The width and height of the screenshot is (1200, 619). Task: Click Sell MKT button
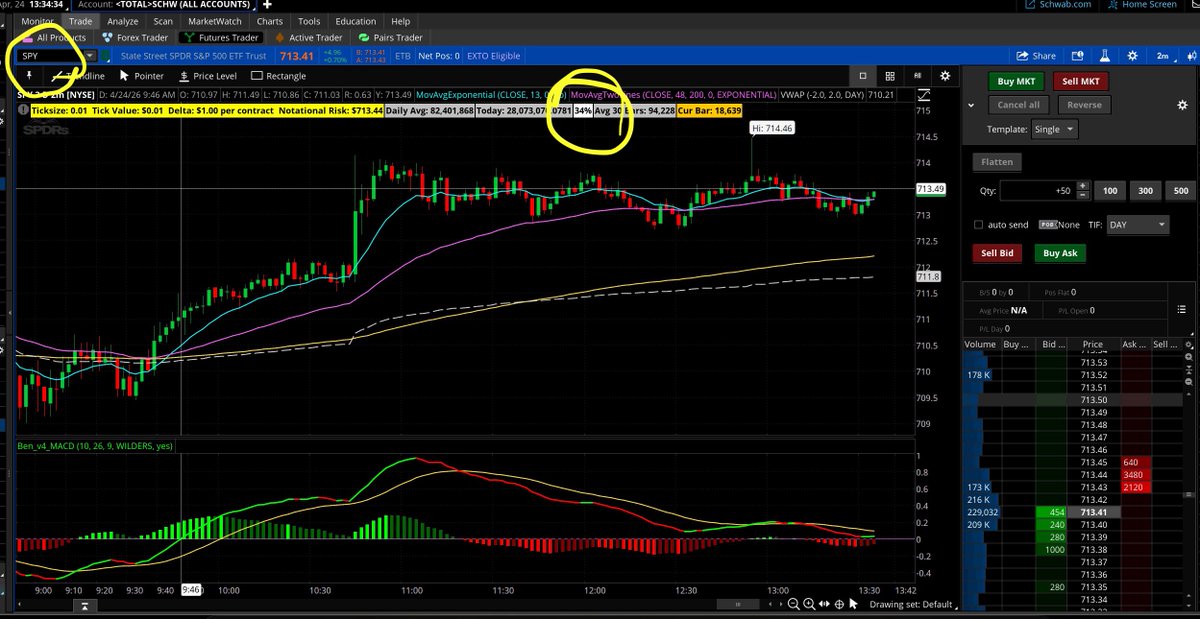1081,82
